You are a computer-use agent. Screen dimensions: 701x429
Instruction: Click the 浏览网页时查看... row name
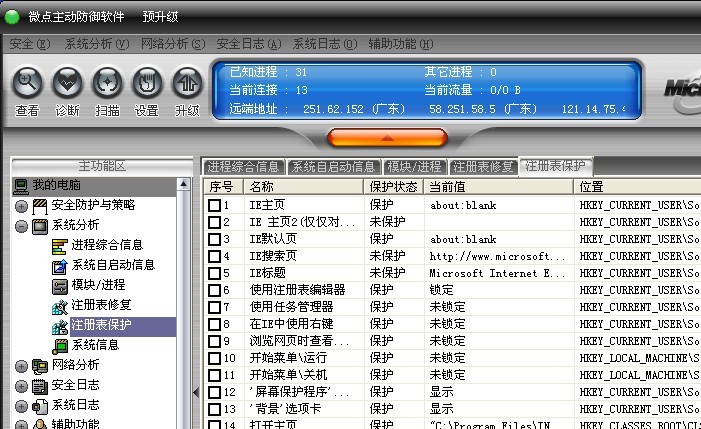click(299, 341)
